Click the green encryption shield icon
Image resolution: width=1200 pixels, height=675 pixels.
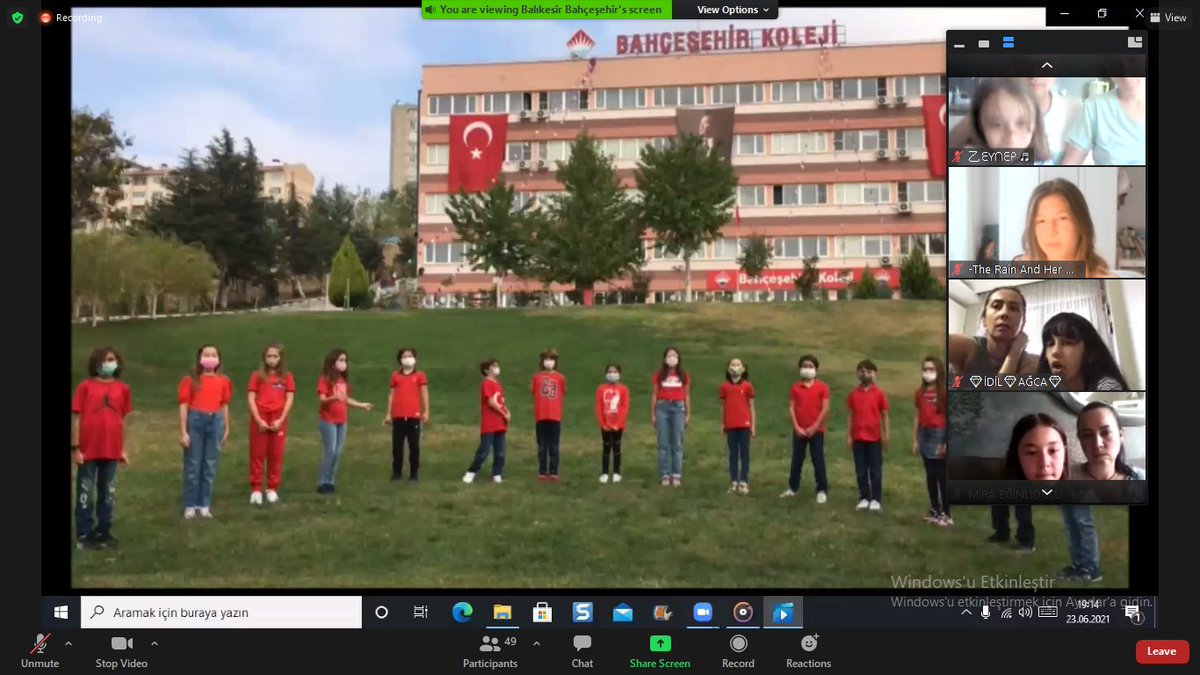(x=17, y=17)
